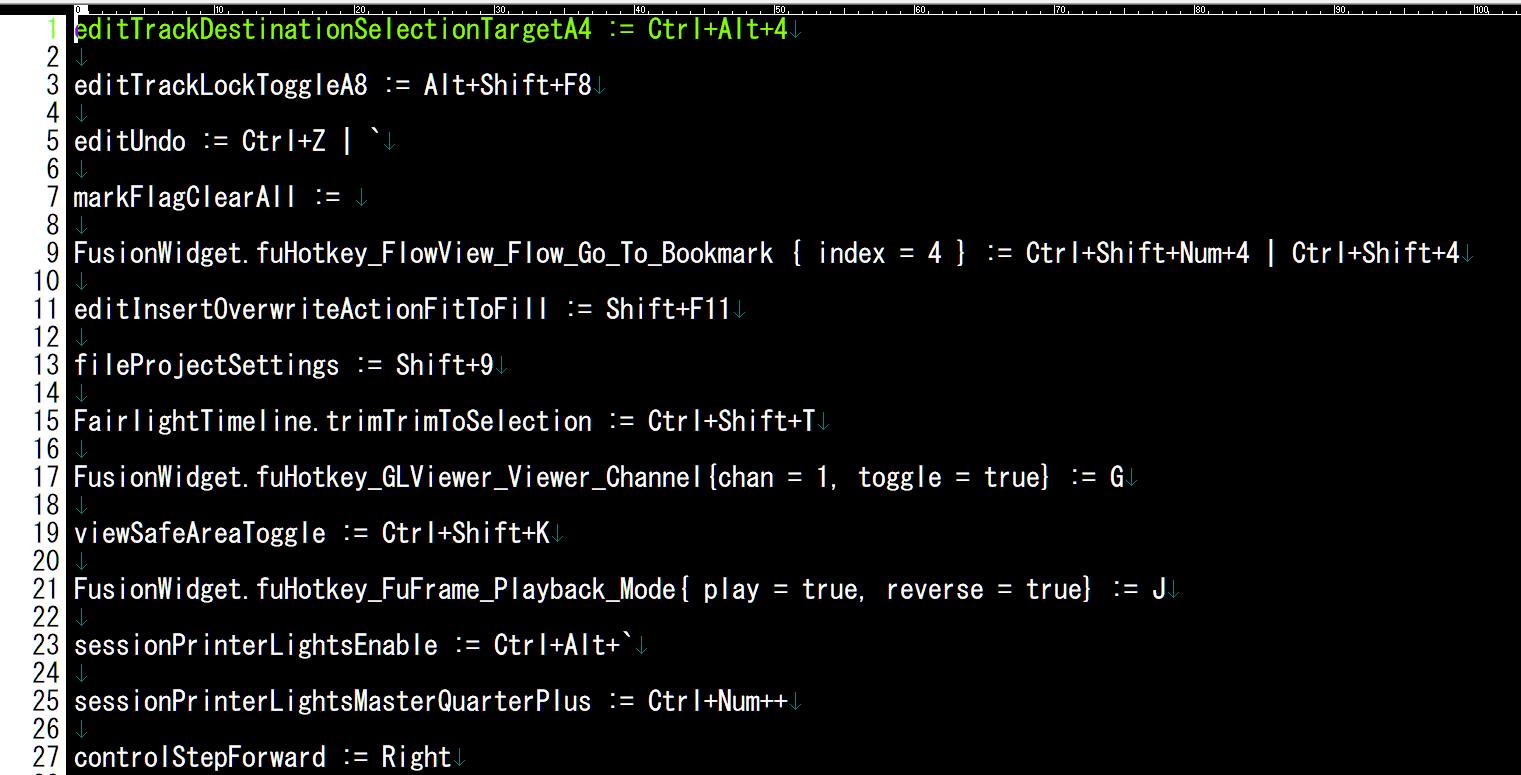Click the editUndo identifier
Viewport: 1521px width, 775px height.
[x=130, y=141]
